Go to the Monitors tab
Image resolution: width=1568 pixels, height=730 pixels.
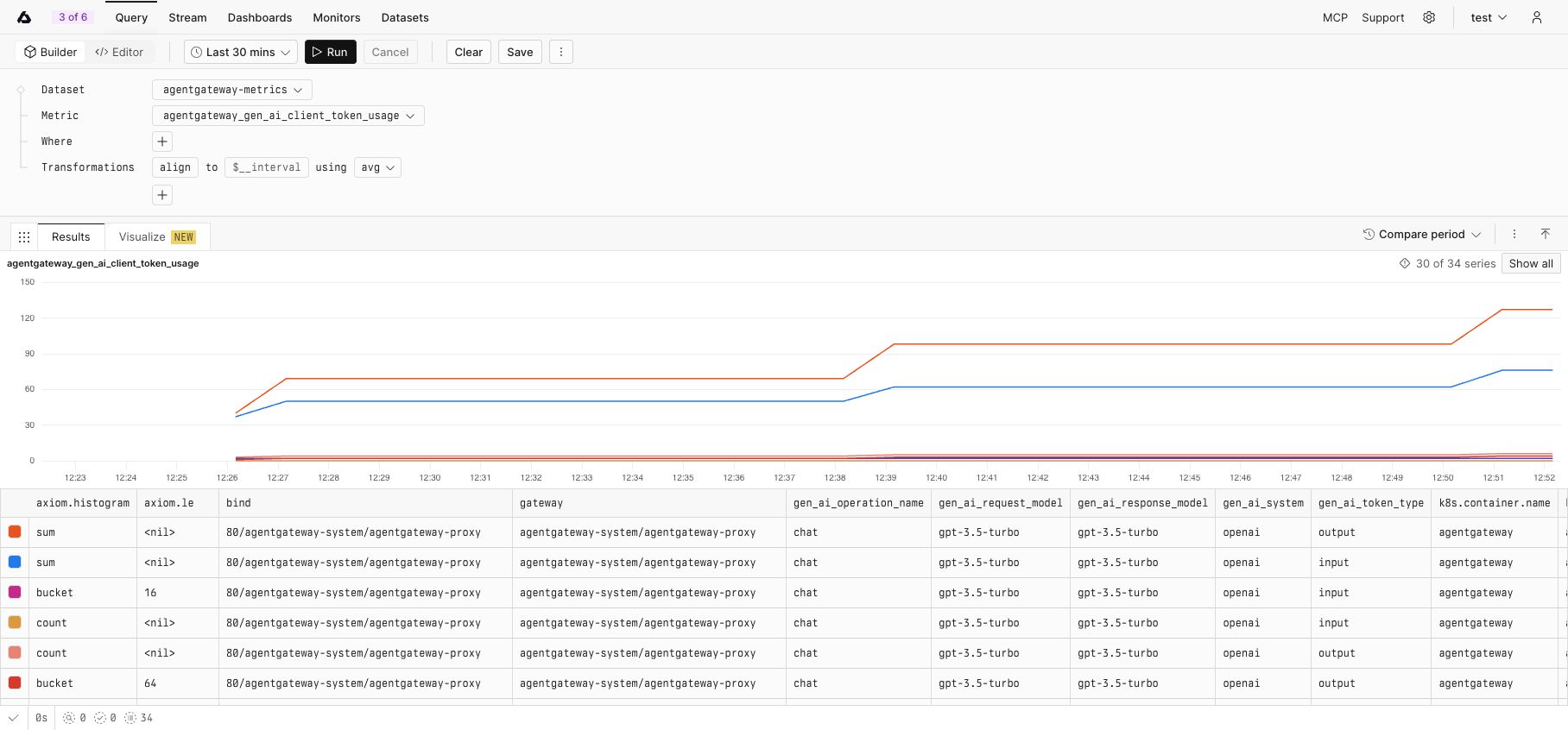coord(337,17)
